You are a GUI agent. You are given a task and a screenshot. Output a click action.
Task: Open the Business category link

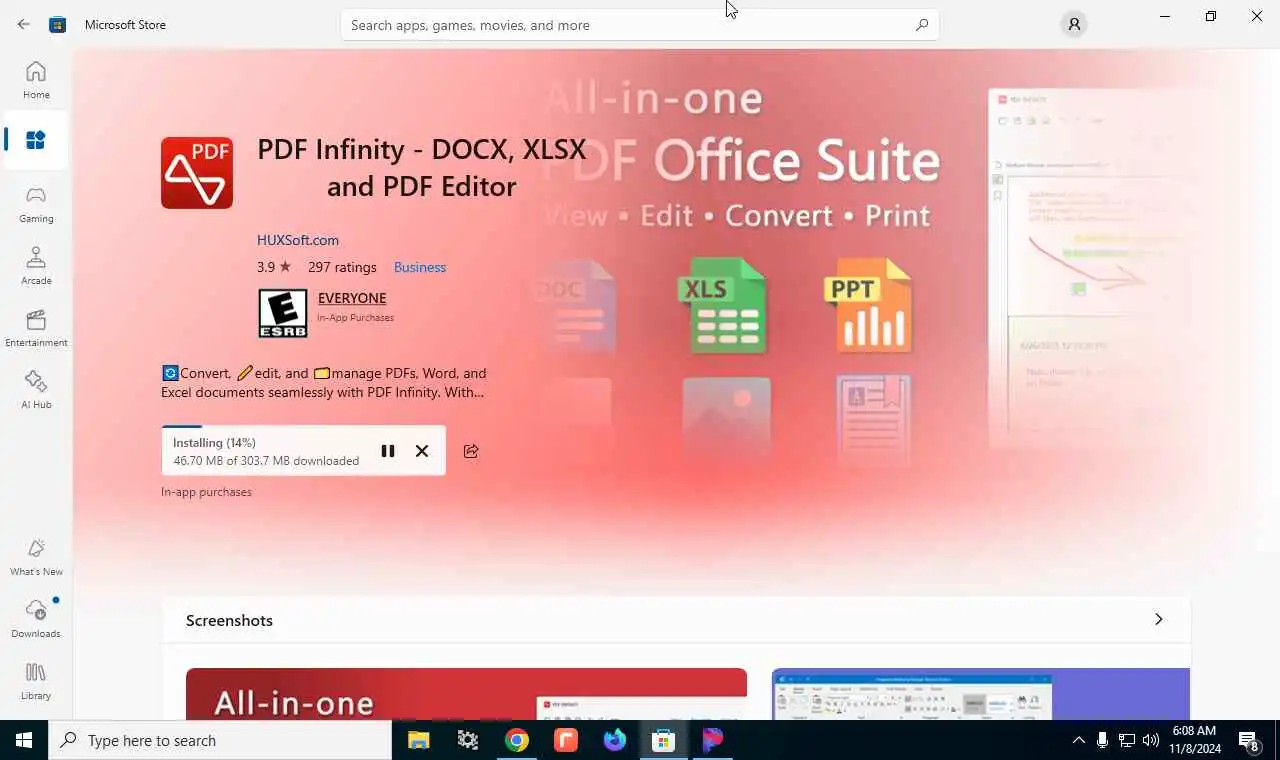point(420,267)
